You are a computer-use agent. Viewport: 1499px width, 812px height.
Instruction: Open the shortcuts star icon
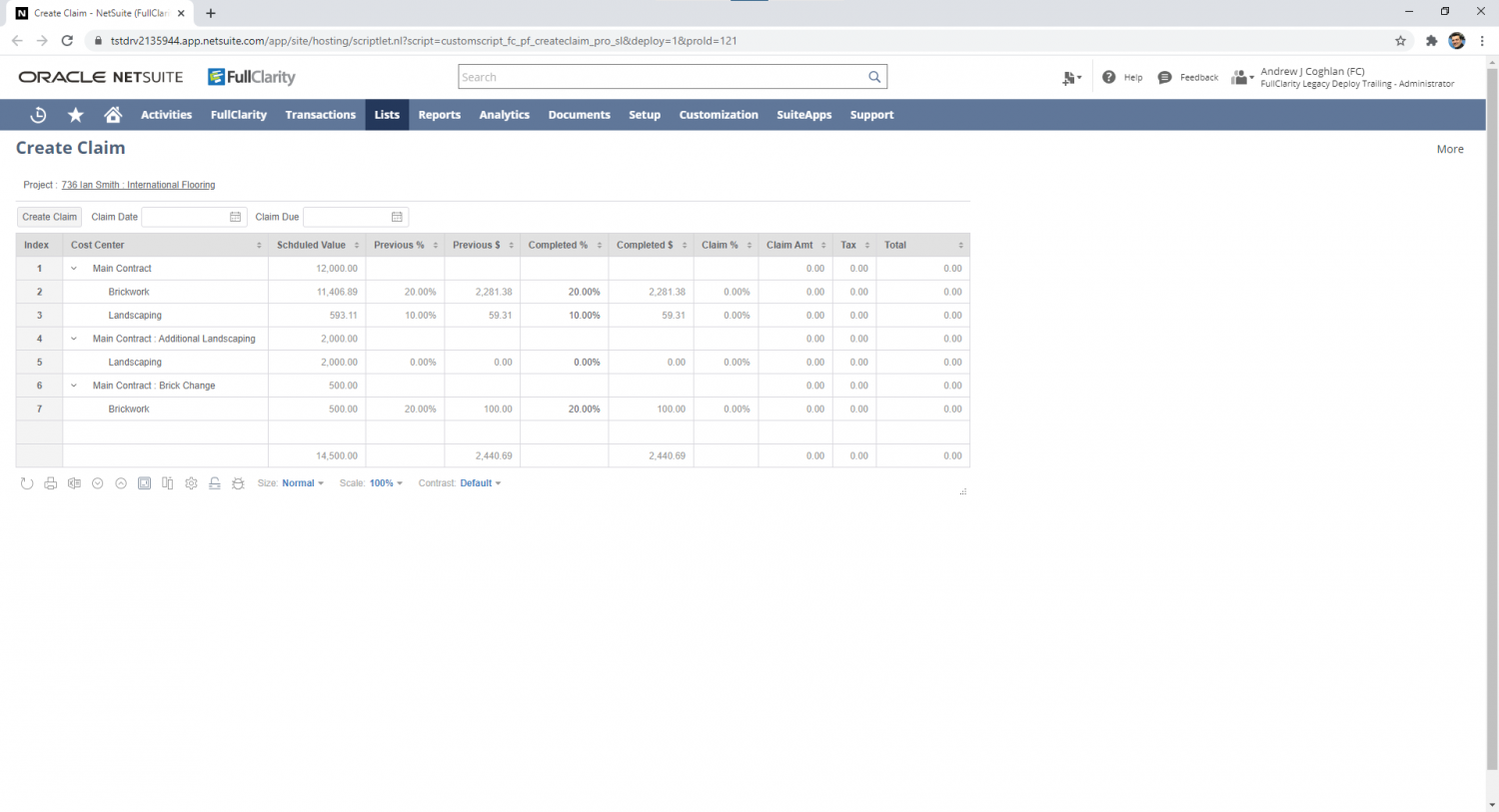(x=75, y=114)
